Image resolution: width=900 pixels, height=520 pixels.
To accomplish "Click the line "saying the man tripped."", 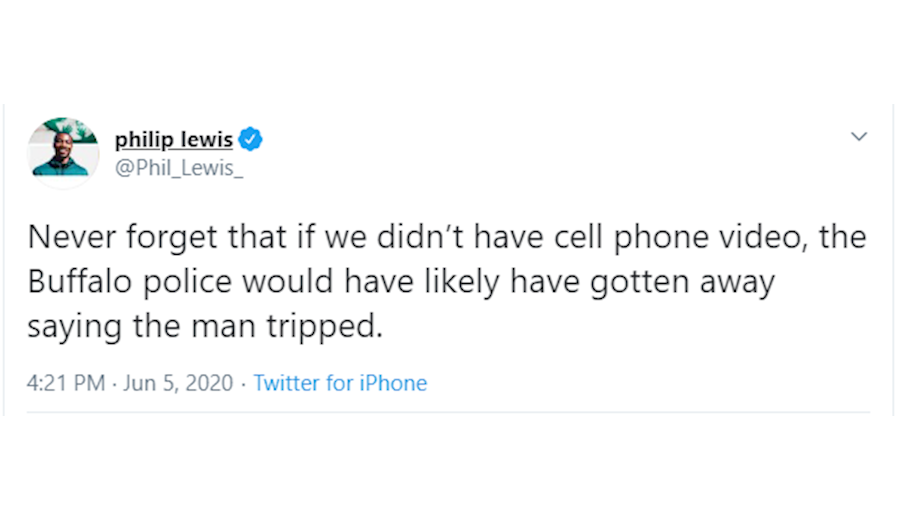I will tap(204, 327).
